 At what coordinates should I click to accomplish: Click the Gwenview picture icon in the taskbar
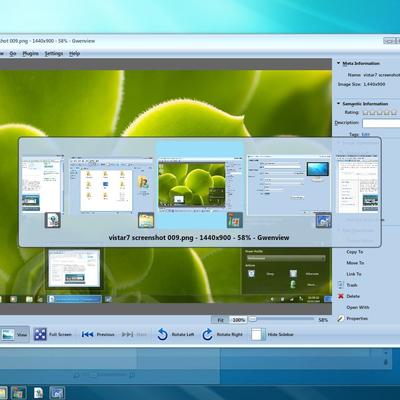click(57, 393)
